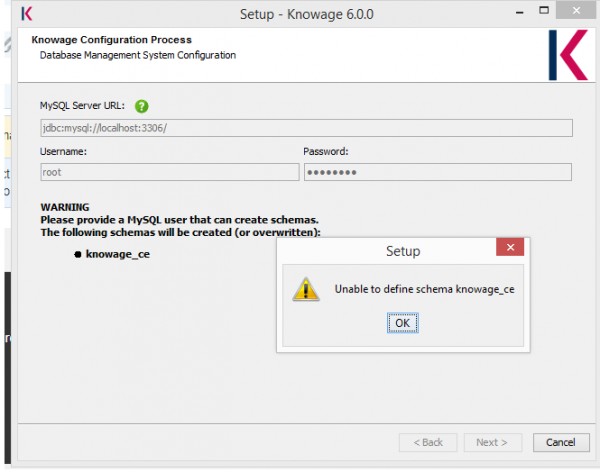Image resolution: width=600 pixels, height=472 pixels.
Task: Maximize the Knowage setup window
Action: pos(544,10)
